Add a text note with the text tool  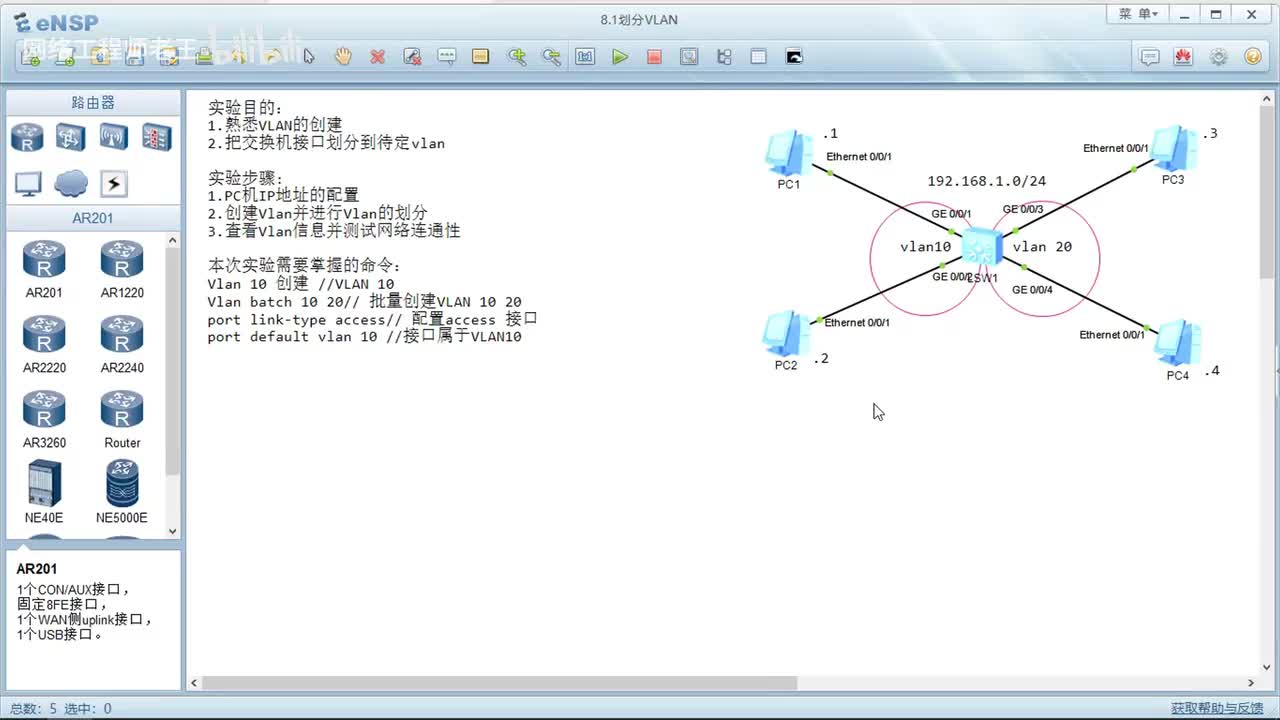[x=446, y=57]
